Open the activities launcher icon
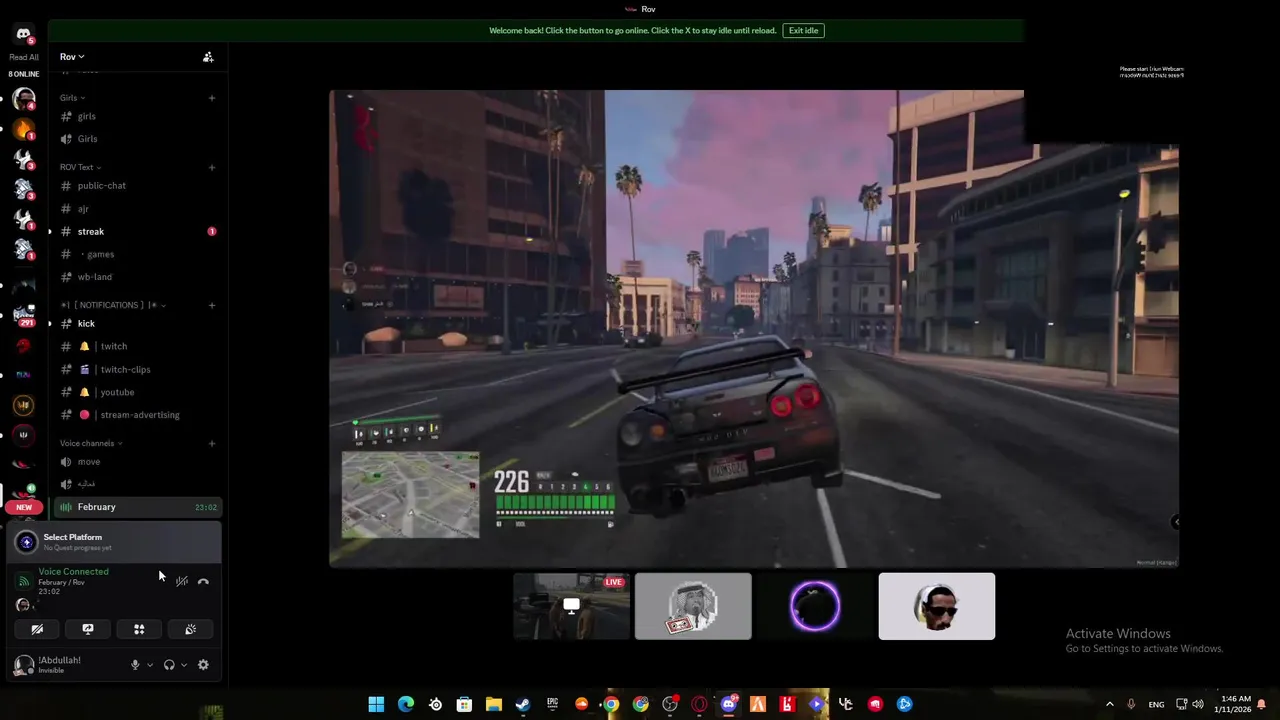1280x720 pixels. 139,629
